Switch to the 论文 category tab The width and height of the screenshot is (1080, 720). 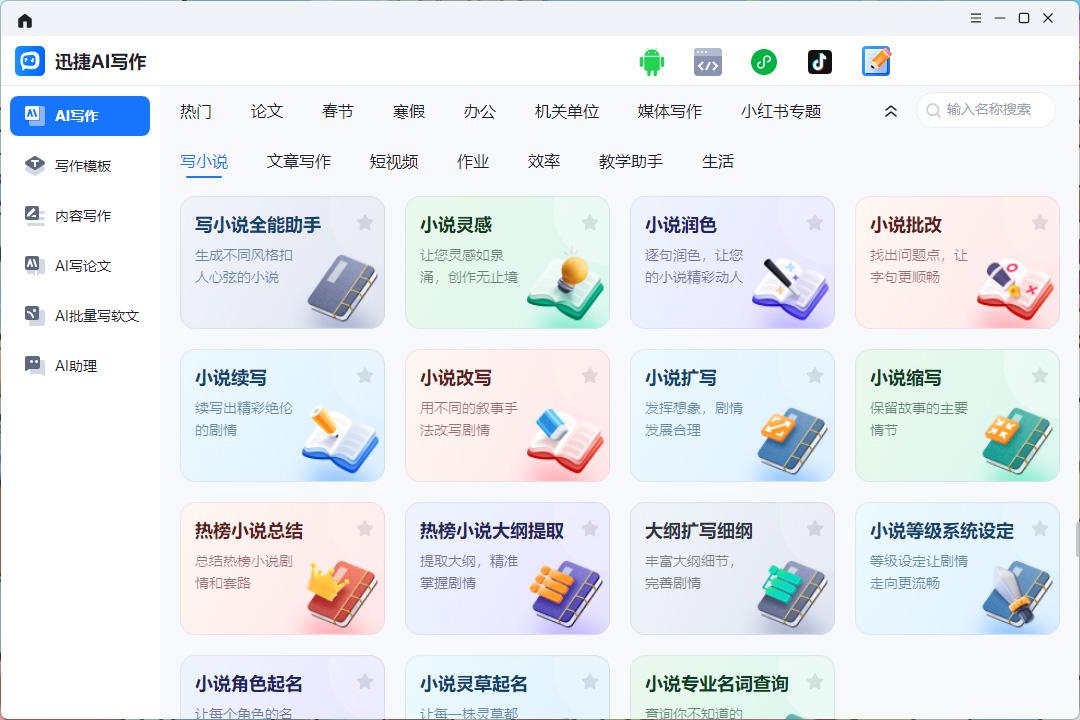[267, 112]
